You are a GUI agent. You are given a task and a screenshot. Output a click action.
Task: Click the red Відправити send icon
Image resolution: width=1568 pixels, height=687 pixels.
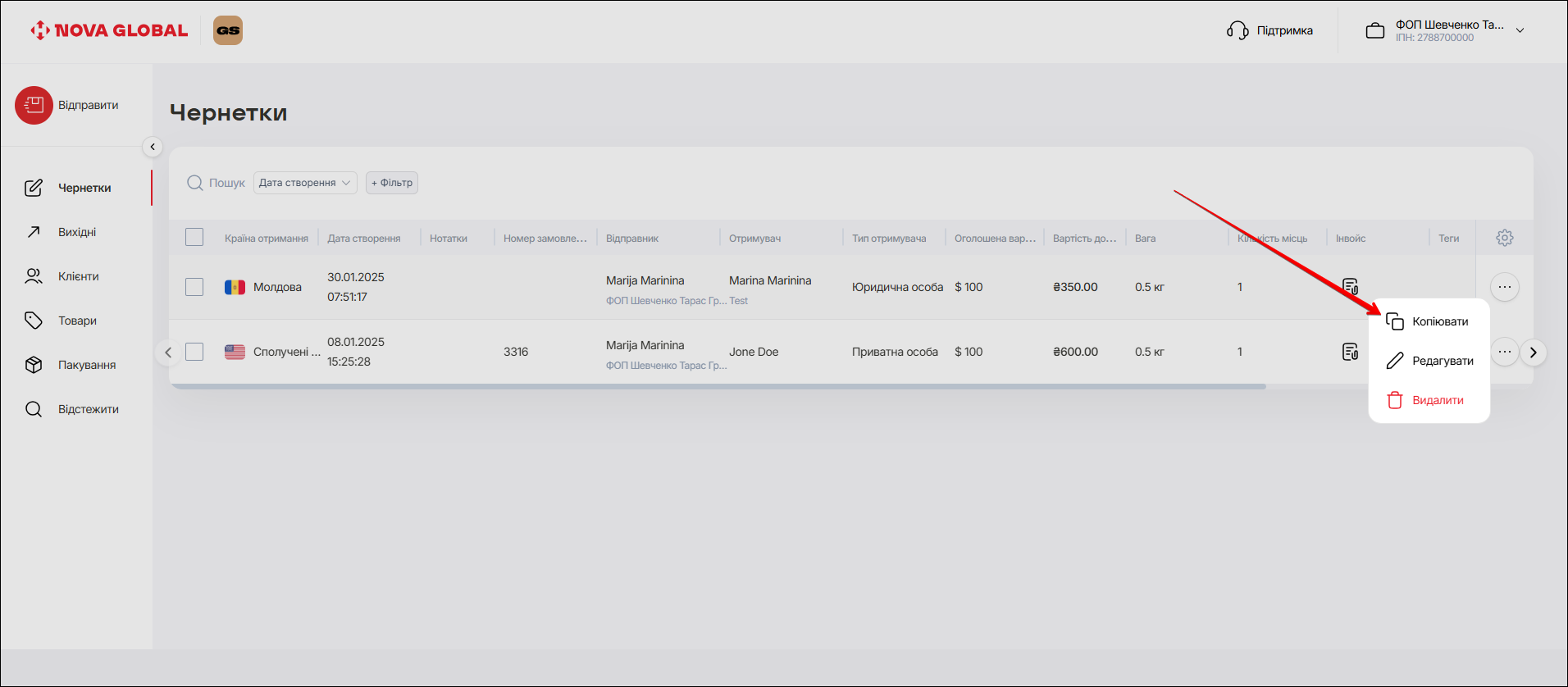(34, 105)
